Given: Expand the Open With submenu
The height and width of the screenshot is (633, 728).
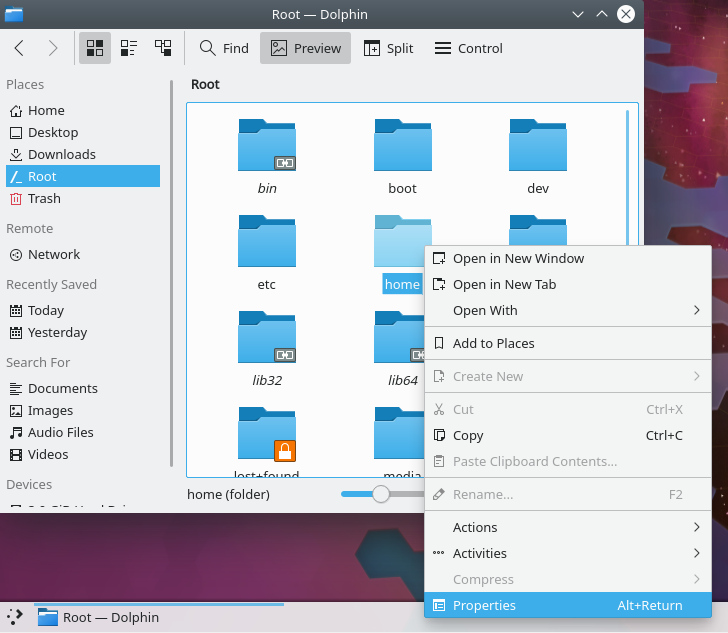Looking at the screenshot, I should (x=568, y=310).
